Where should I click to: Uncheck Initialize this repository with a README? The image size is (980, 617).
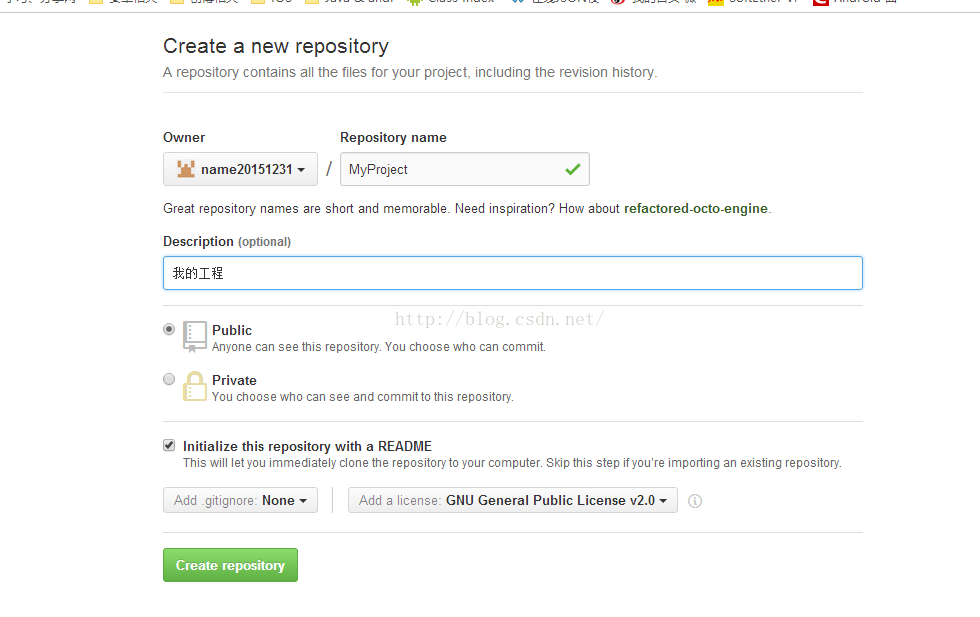pyautogui.click(x=169, y=445)
